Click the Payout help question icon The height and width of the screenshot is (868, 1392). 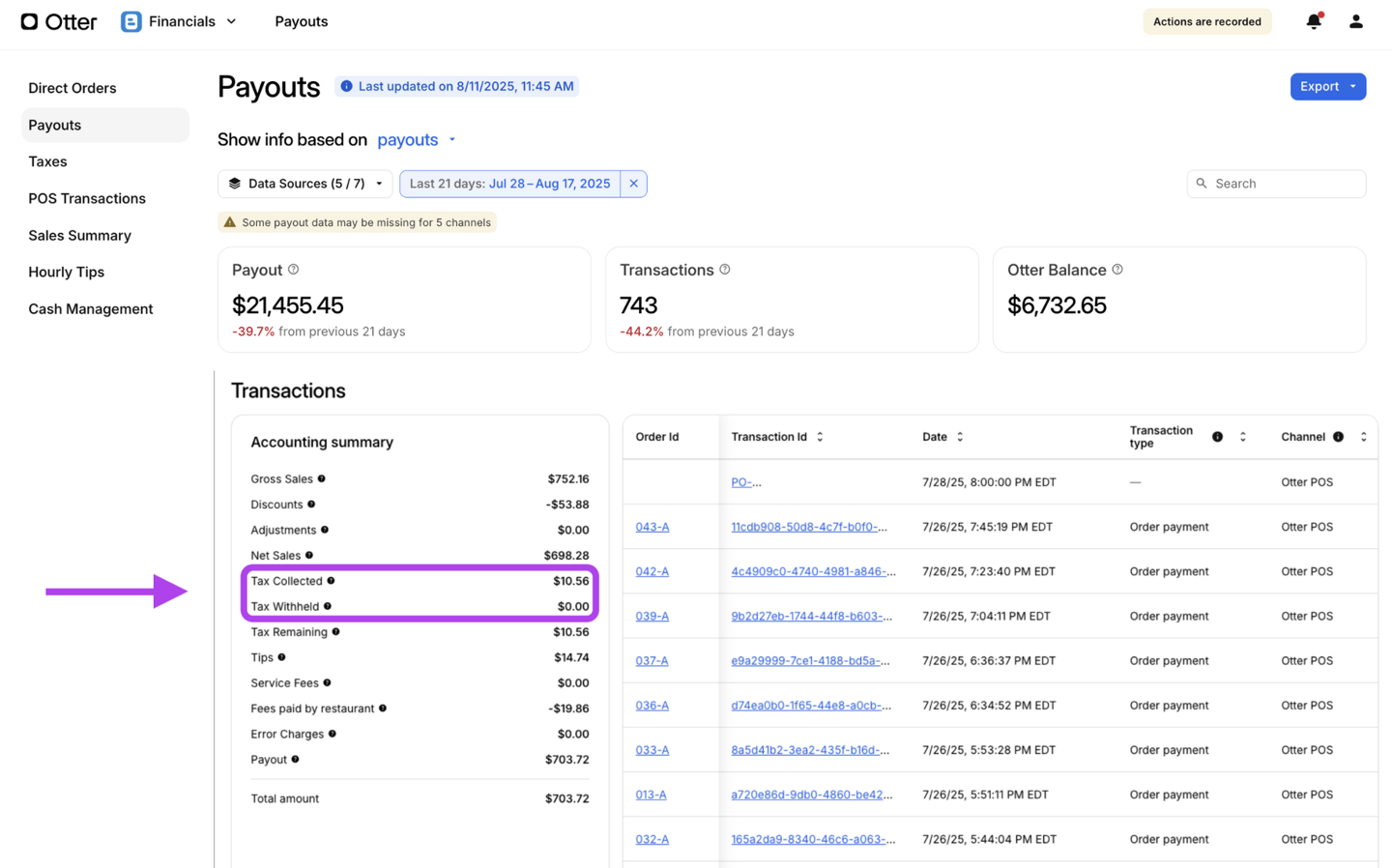pyautogui.click(x=294, y=270)
